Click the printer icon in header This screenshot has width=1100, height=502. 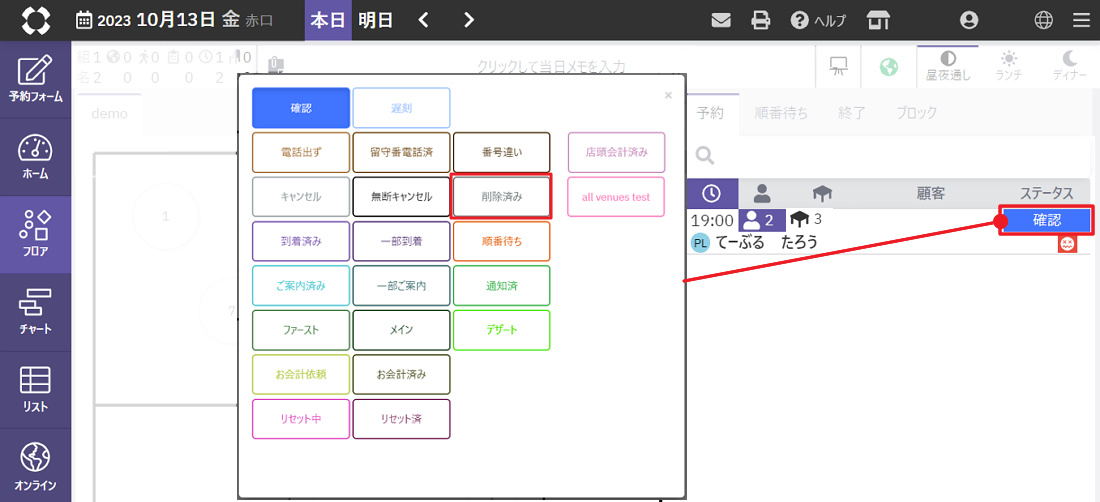(761, 20)
